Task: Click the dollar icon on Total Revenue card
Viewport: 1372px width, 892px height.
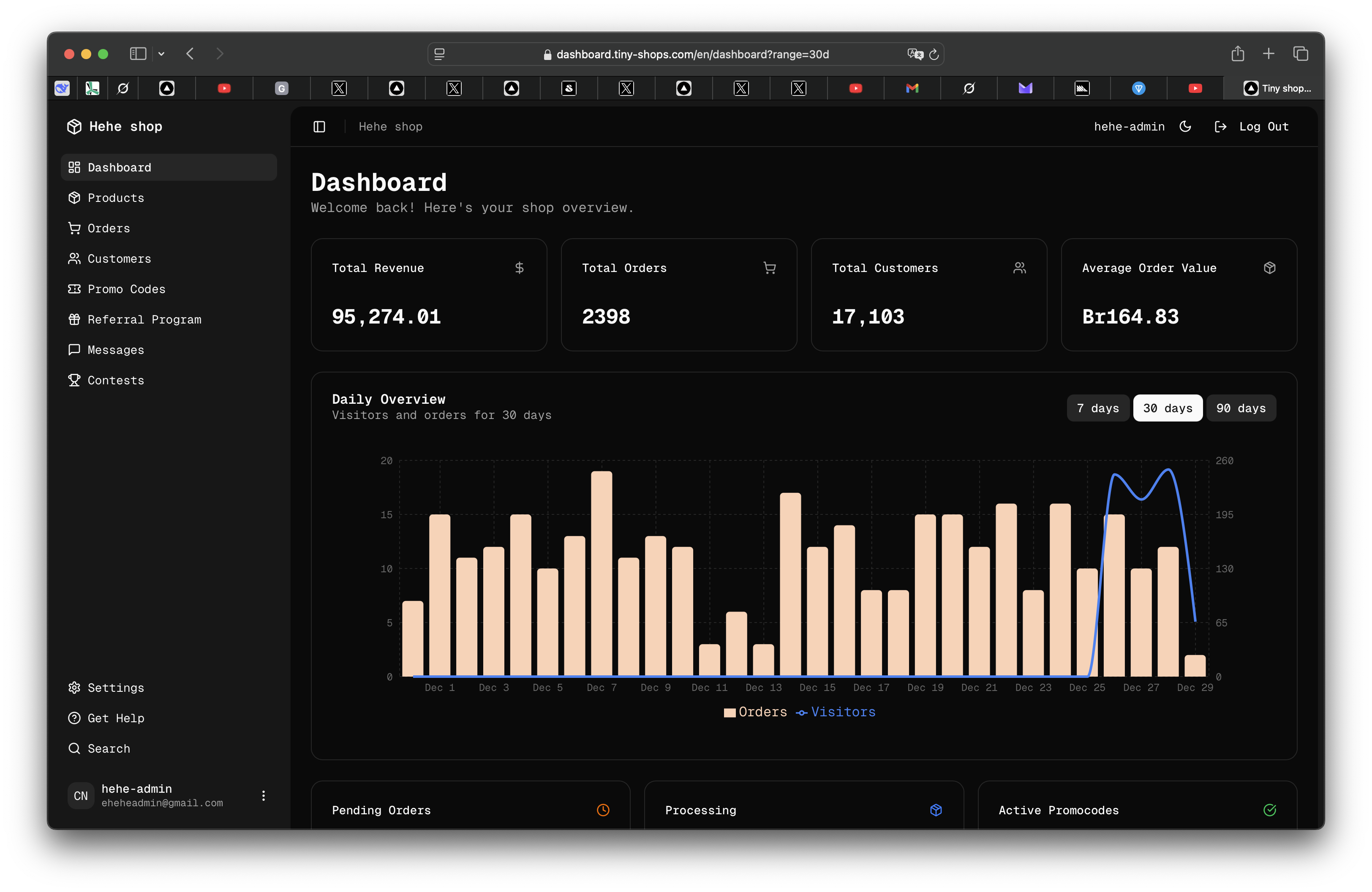Action: click(520, 268)
